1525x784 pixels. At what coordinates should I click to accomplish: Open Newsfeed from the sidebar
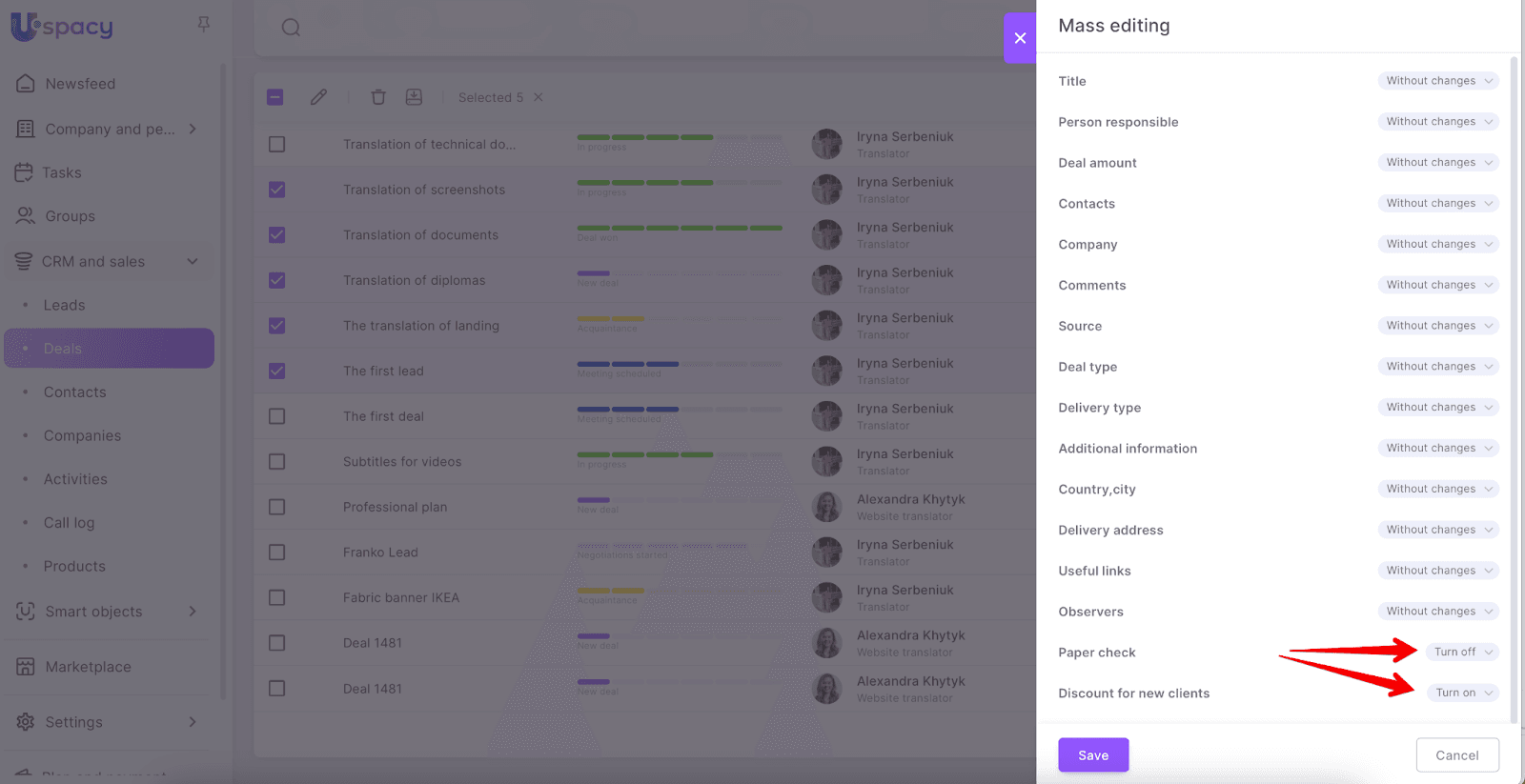pyautogui.click(x=80, y=84)
